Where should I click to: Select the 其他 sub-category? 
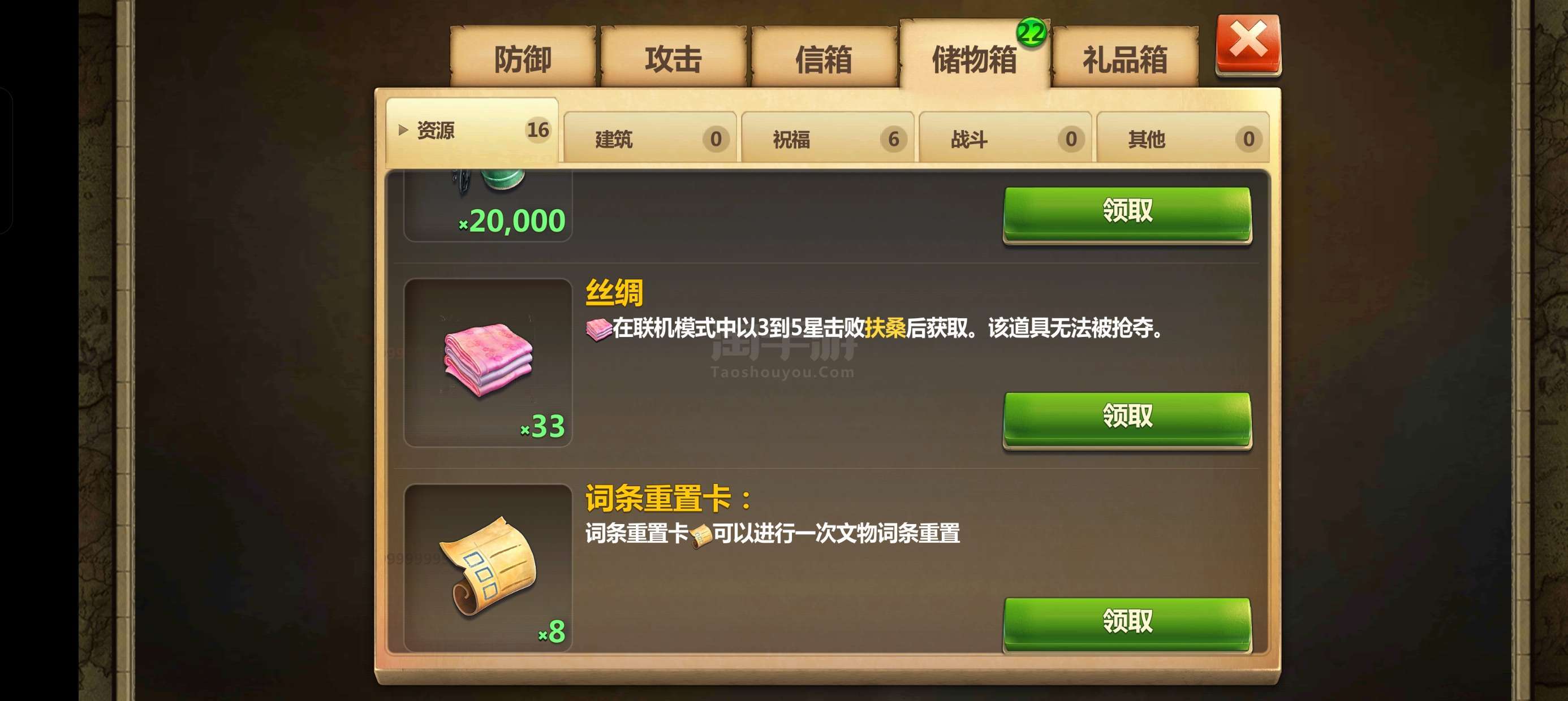point(1183,138)
